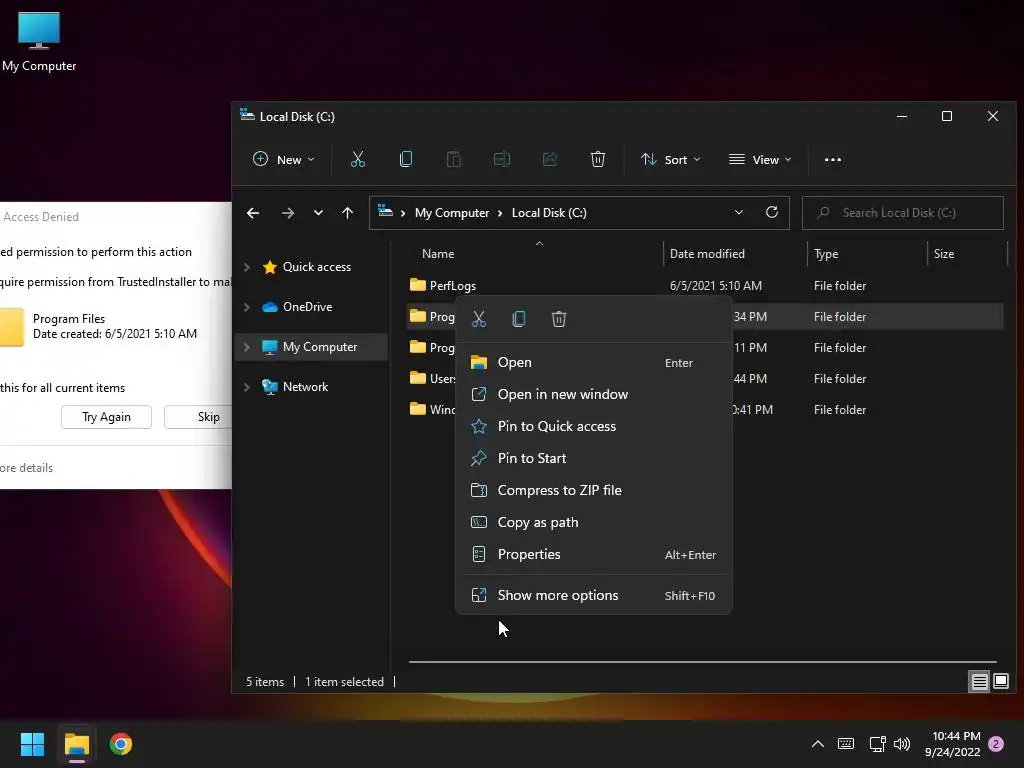The image size is (1024, 768).
Task: Click the Share icon in the toolbar
Action: coord(550,159)
